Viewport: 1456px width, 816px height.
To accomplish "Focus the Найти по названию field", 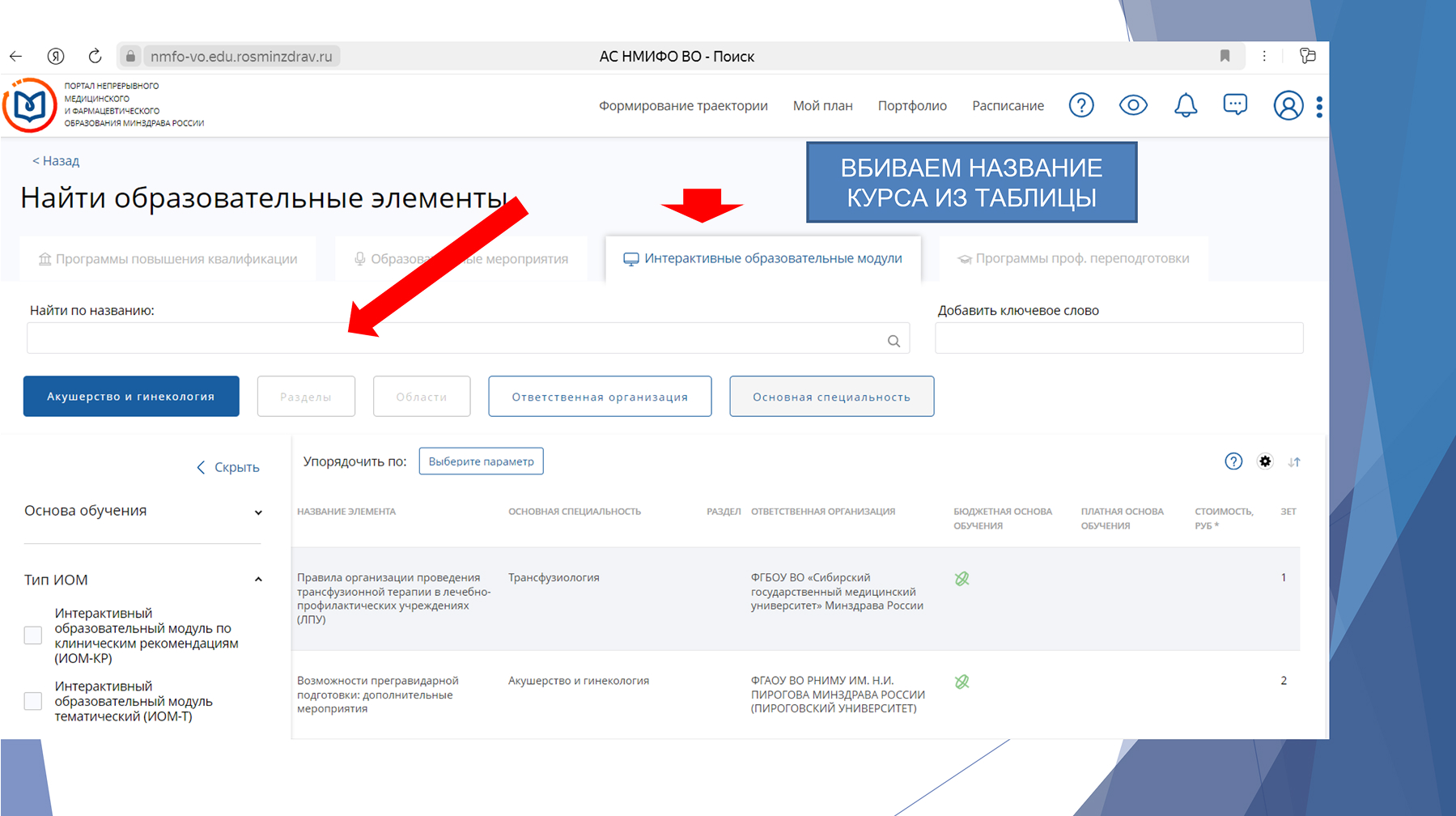I will point(468,338).
